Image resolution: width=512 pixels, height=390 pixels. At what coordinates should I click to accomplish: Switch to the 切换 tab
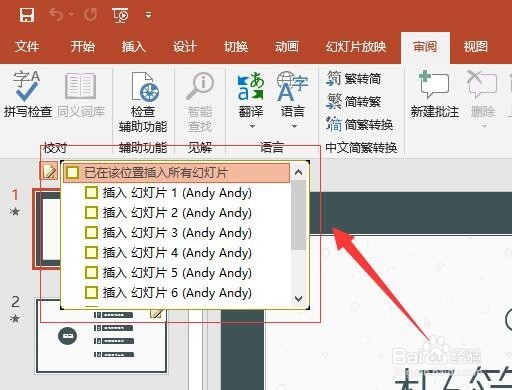236,46
